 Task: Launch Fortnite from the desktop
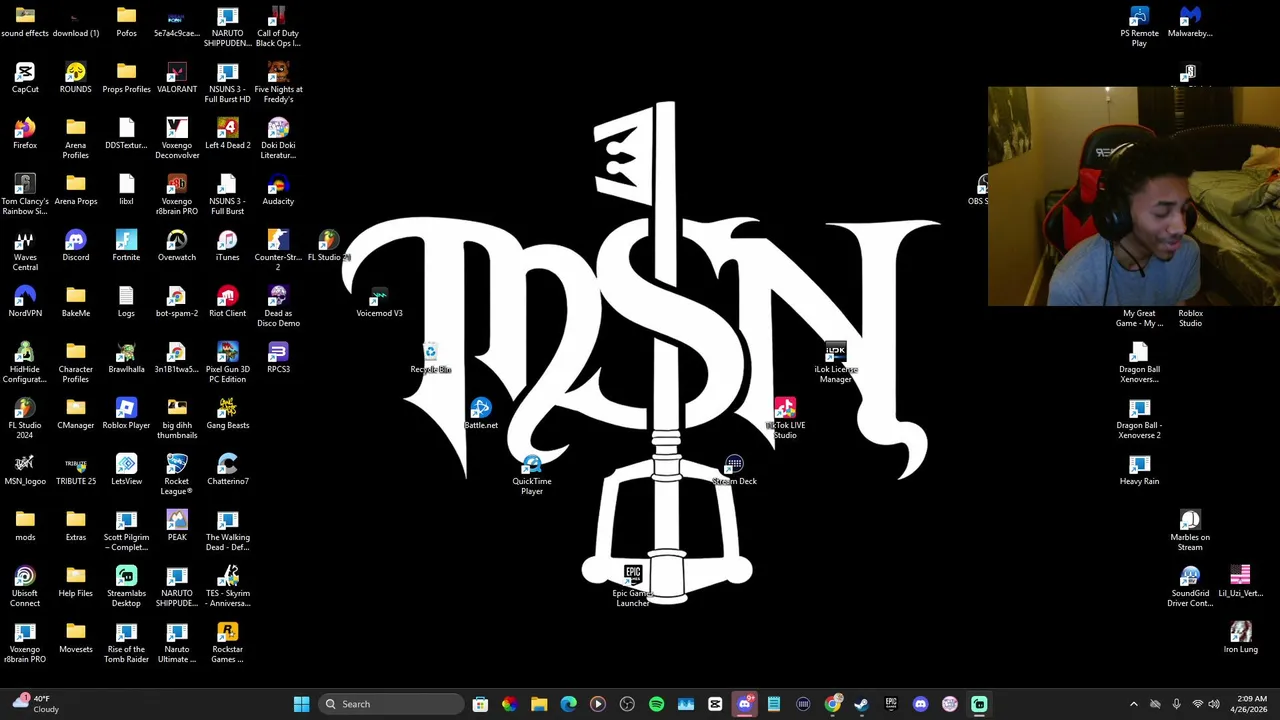point(126,246)
